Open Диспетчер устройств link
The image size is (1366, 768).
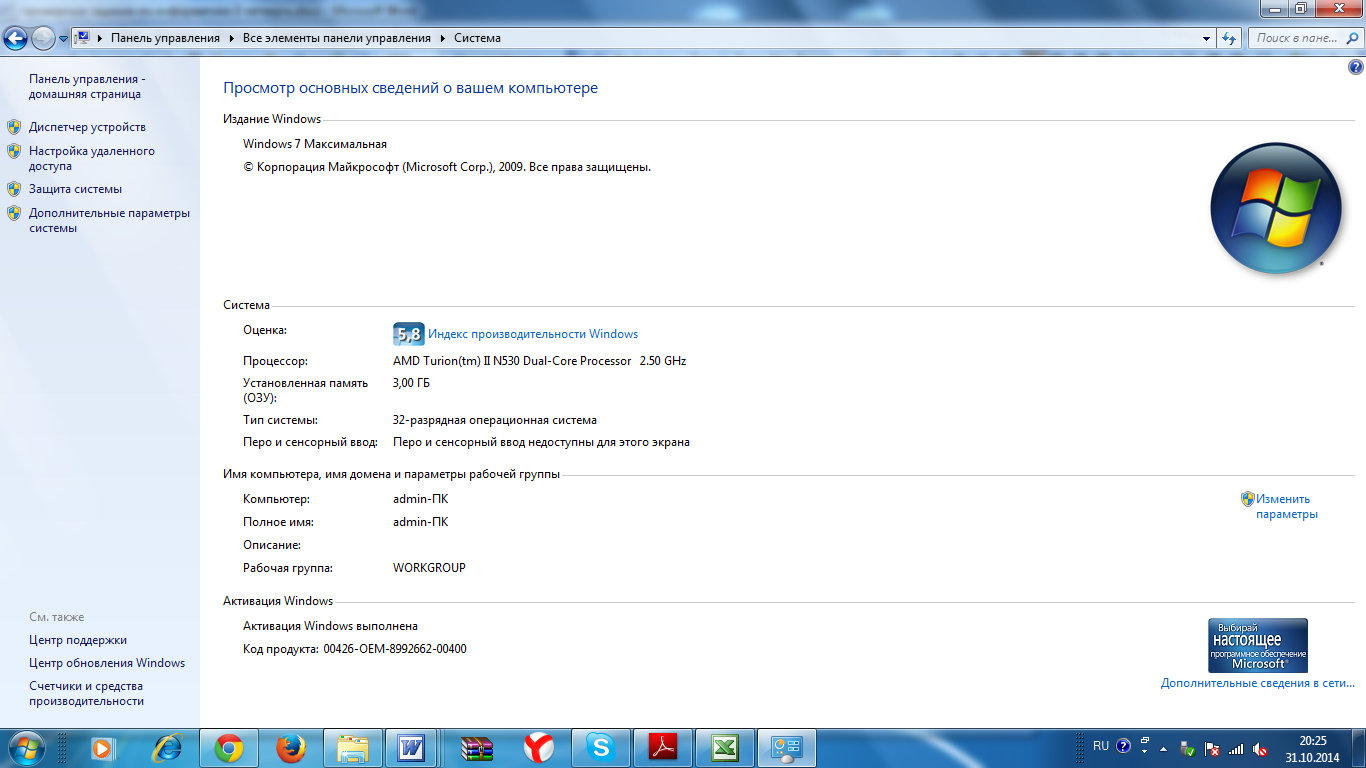[x=87, y=127]
